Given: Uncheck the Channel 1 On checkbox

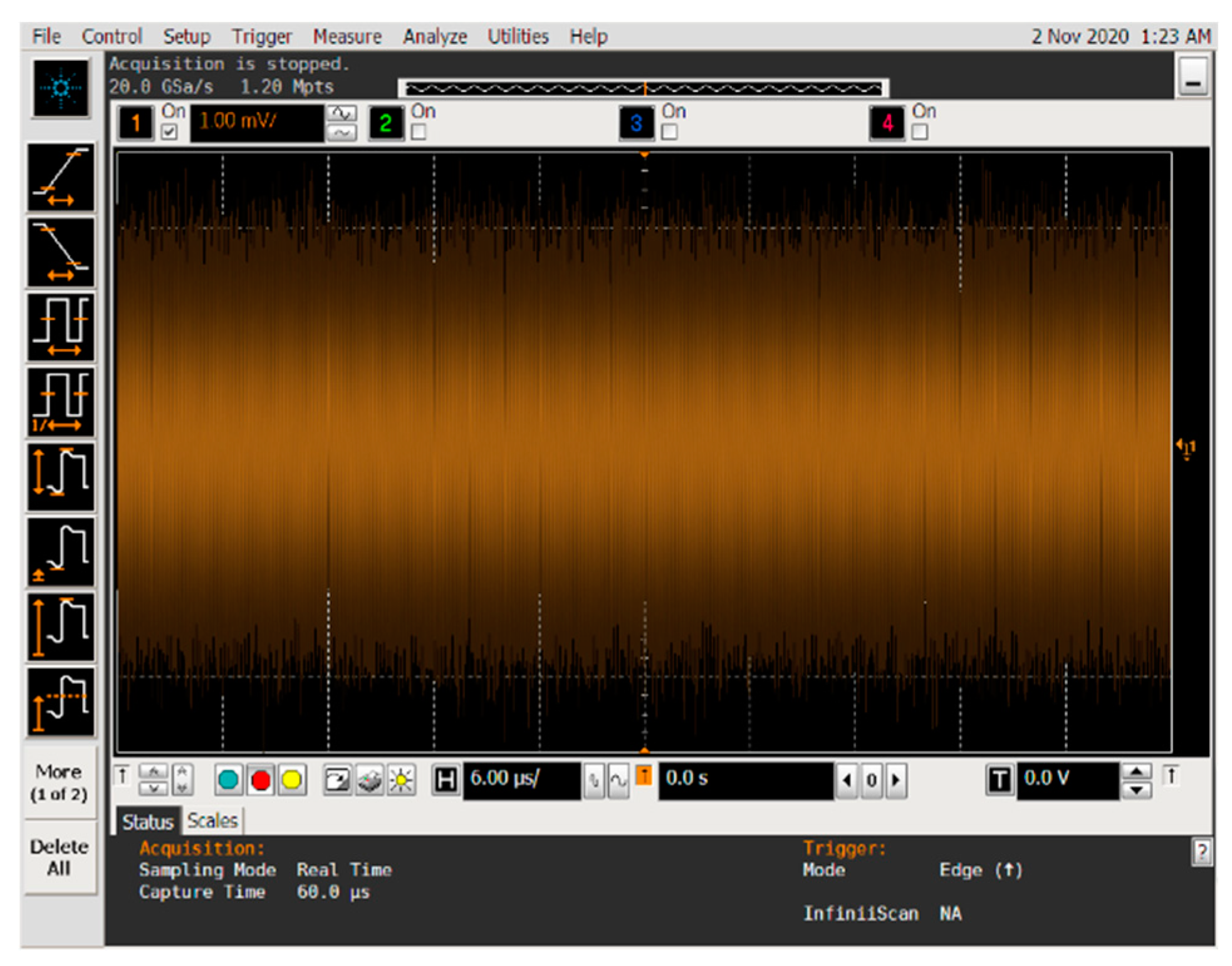Looking at the screenshot, I should click(169, 132).
